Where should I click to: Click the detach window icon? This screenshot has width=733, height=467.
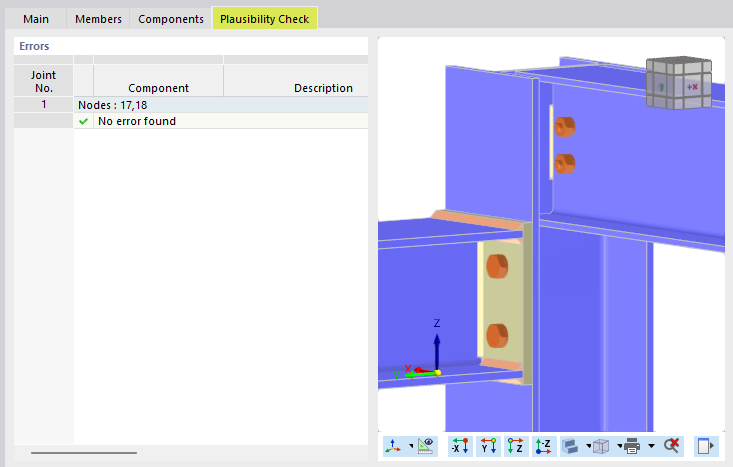(705, 446)
